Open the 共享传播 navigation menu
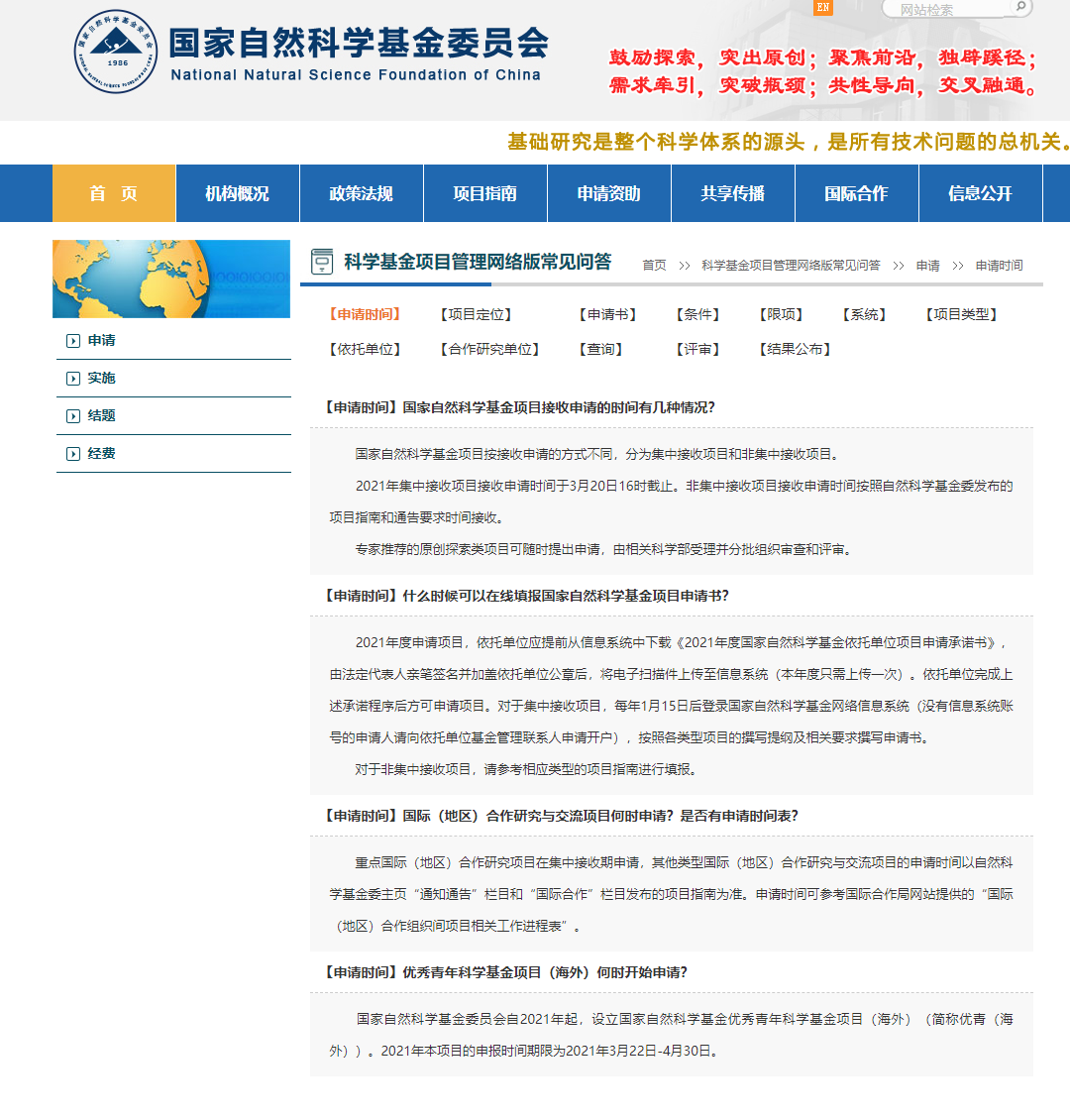Screen dimensions: 1070x1120 click(x=733, y=193)
